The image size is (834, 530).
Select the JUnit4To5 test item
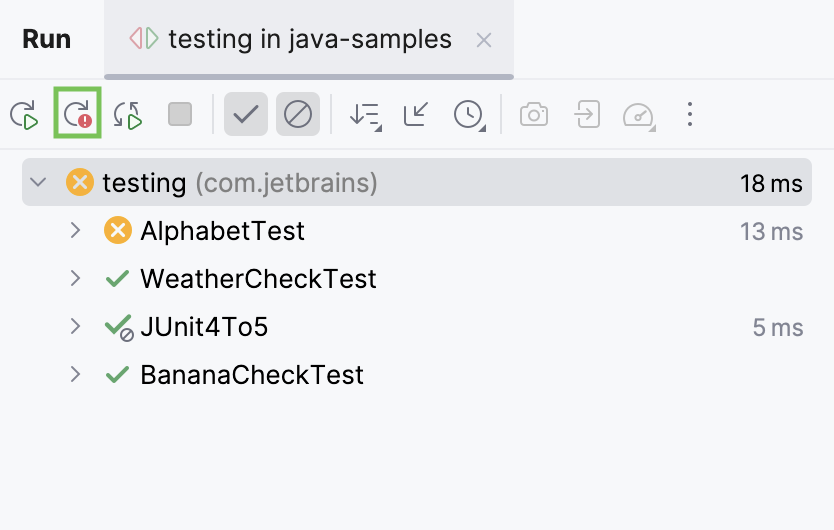tap(204, 327)
